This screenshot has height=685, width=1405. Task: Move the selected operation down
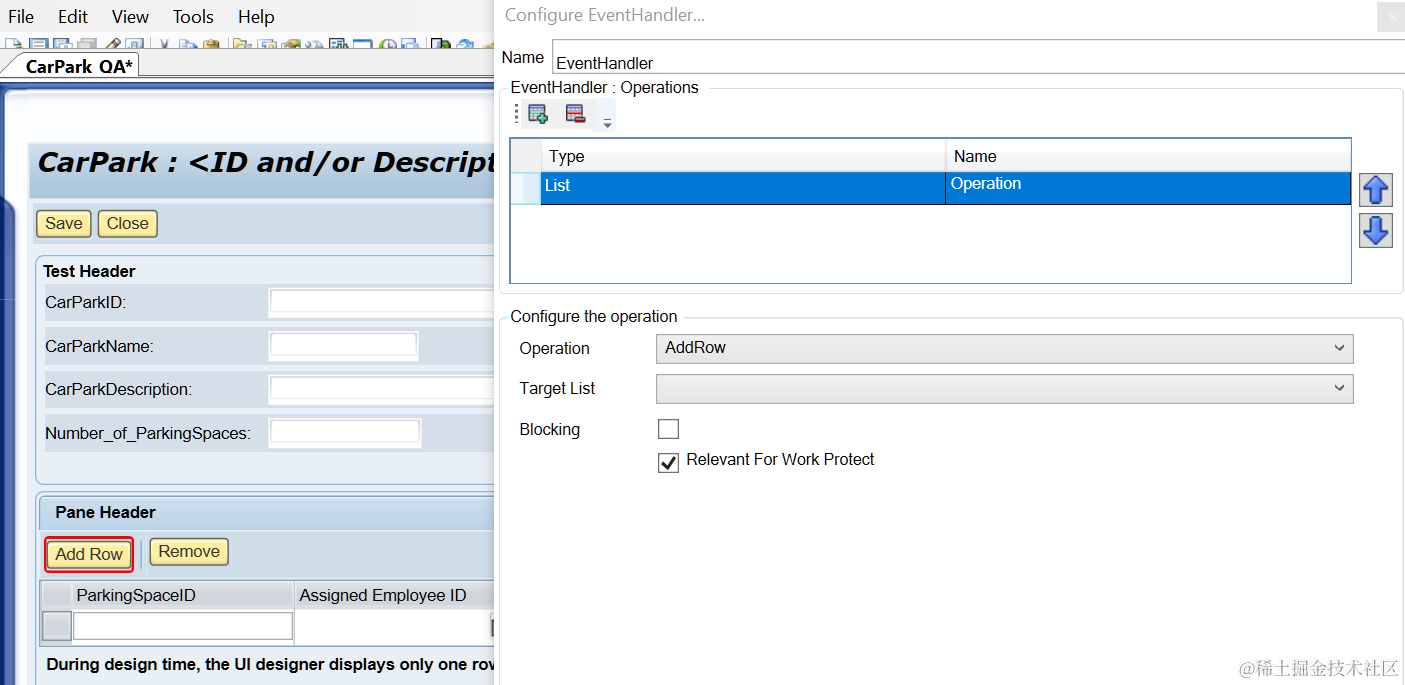(1376, 231)
